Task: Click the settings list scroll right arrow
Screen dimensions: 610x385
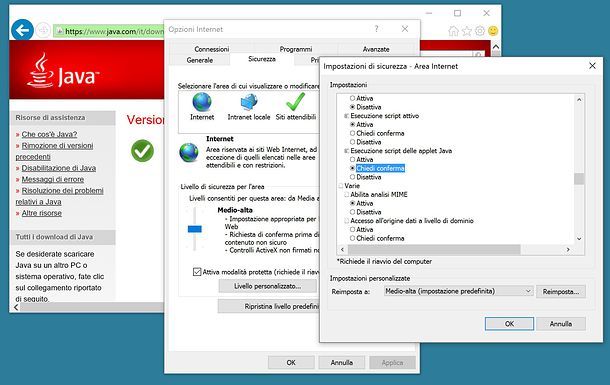Action: tap(568, 249)
